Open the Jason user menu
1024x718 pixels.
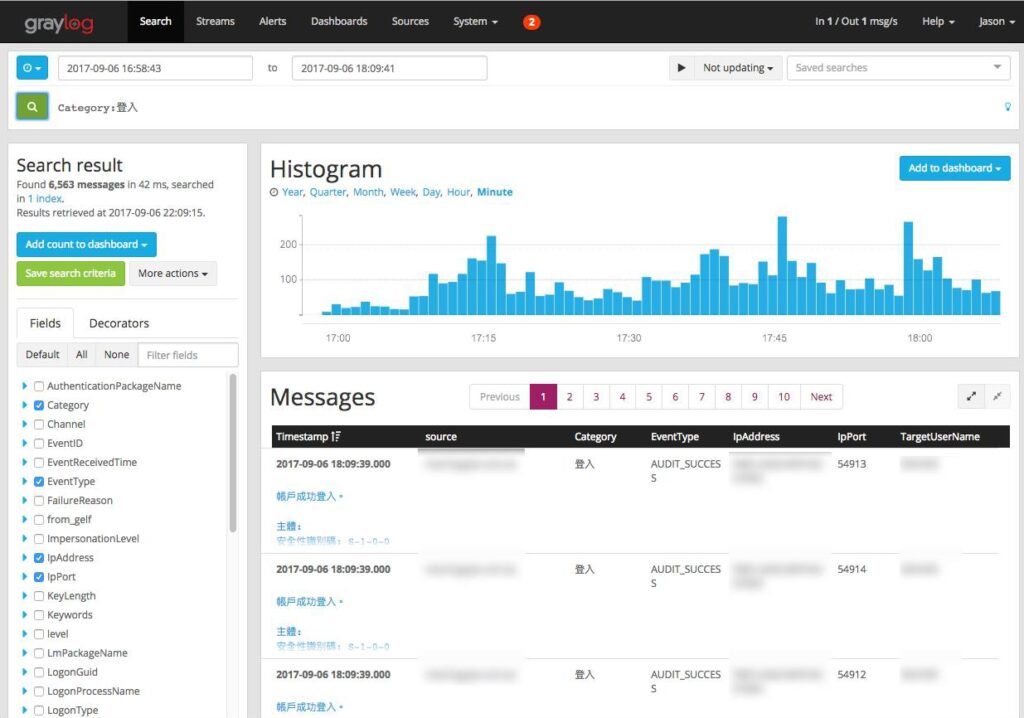(997, 22)
